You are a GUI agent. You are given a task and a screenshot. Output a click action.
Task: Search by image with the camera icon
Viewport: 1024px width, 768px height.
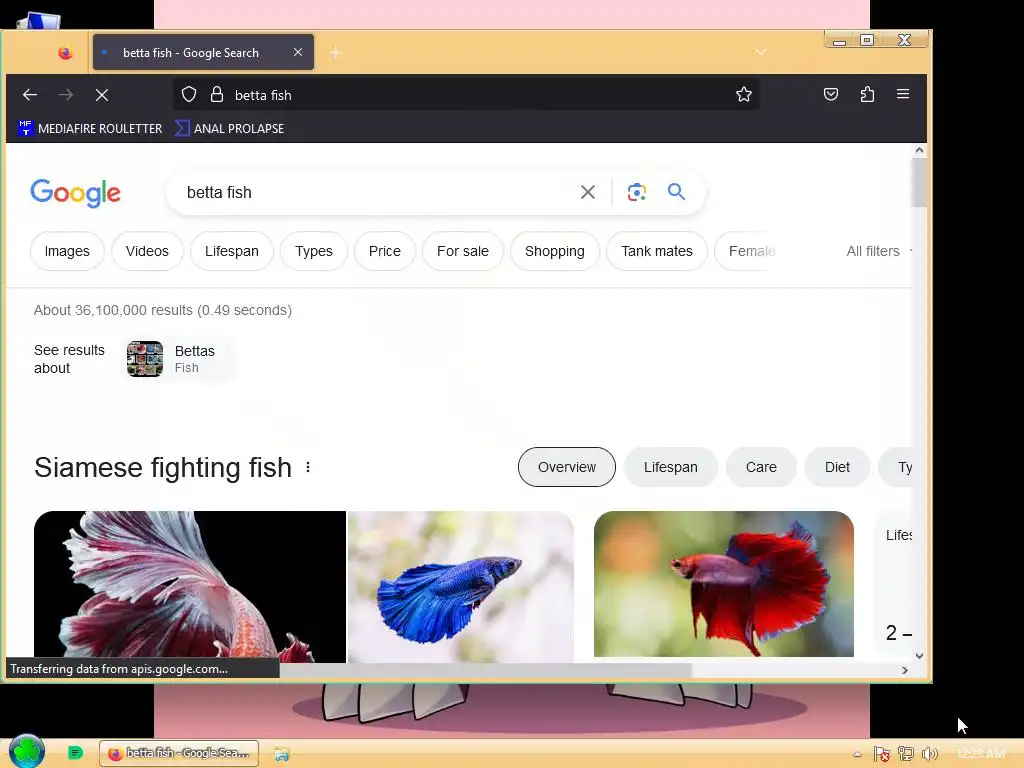point(637,192)
